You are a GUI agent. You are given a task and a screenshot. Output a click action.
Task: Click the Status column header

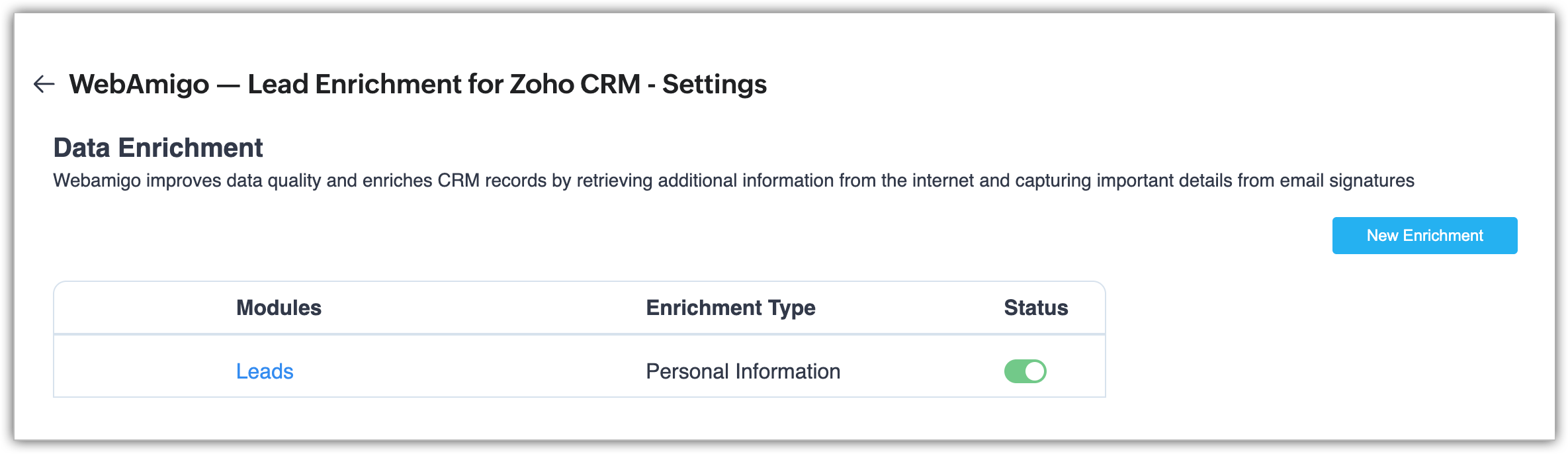click(x=1035, y=308)
